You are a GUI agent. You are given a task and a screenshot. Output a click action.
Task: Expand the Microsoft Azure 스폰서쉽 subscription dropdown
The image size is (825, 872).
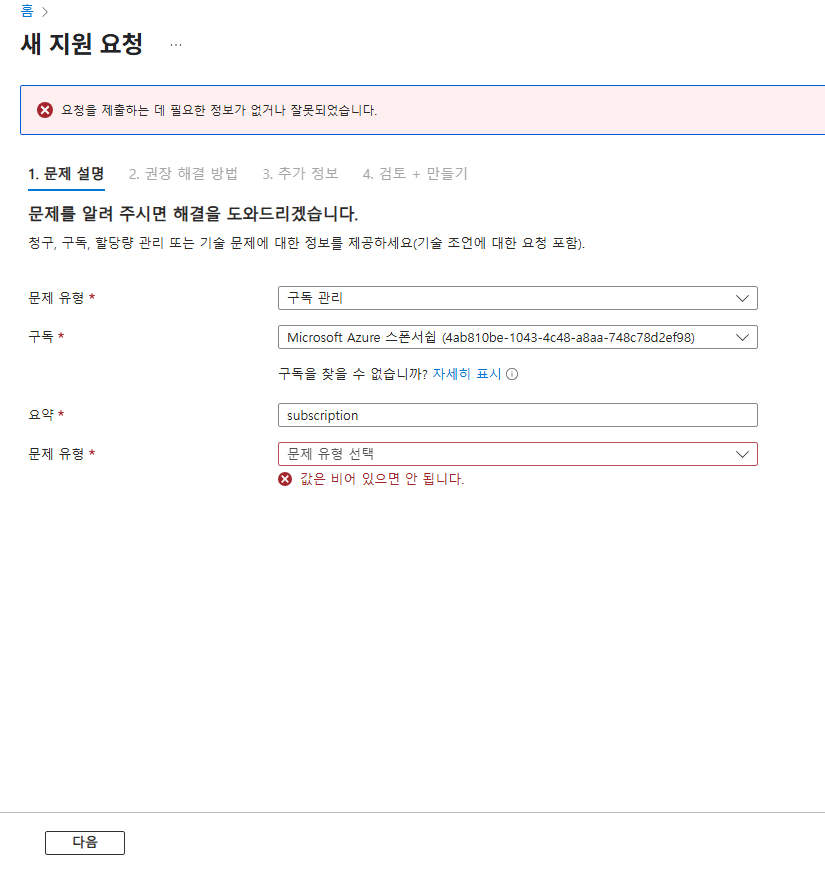pyautogui.click(x=517, y=337)
